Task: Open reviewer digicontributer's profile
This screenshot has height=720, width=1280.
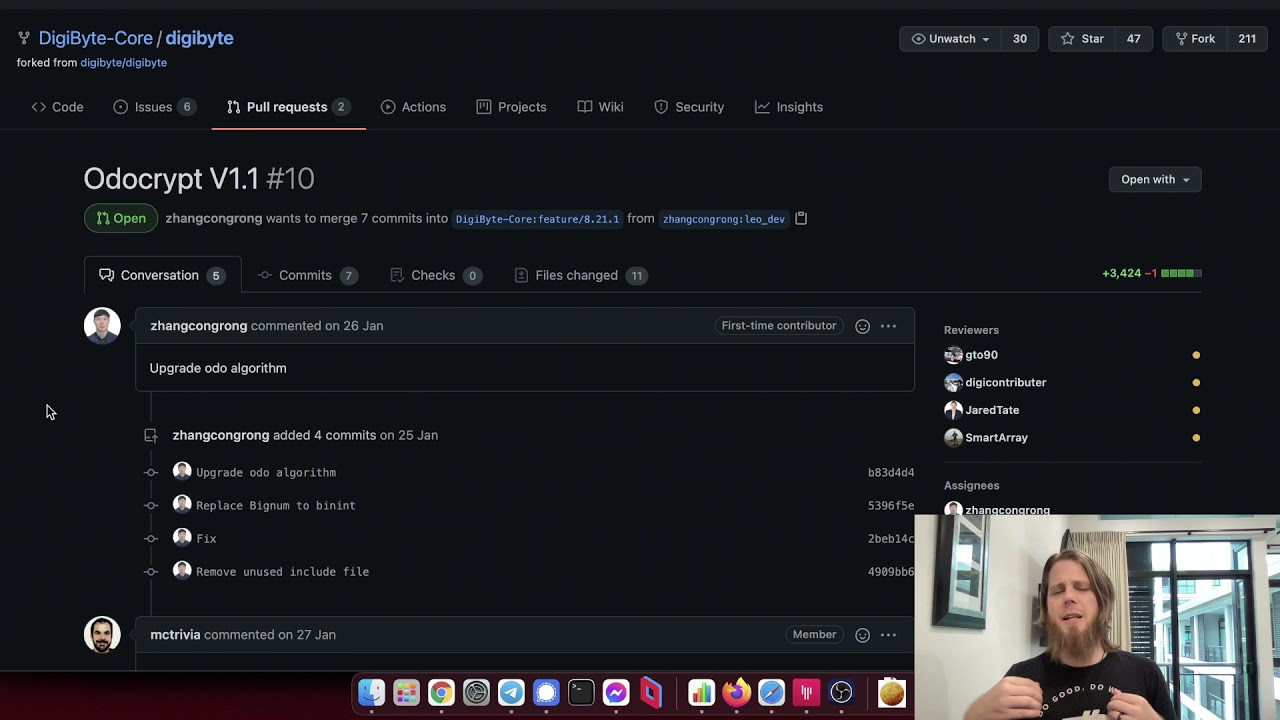Action: pos(1005,382)
